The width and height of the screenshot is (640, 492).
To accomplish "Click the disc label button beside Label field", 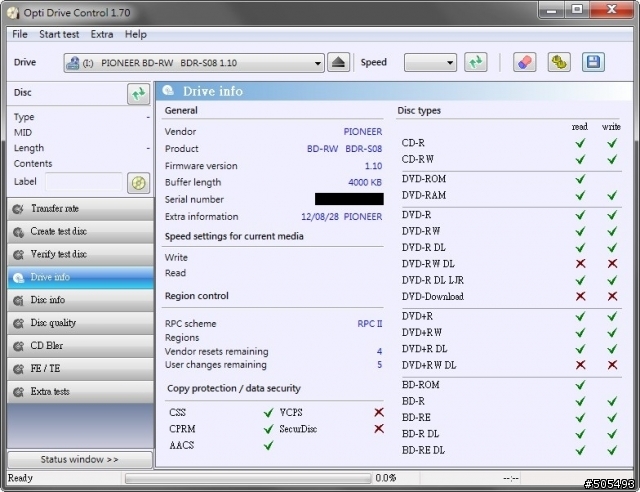I will (138, 183).
